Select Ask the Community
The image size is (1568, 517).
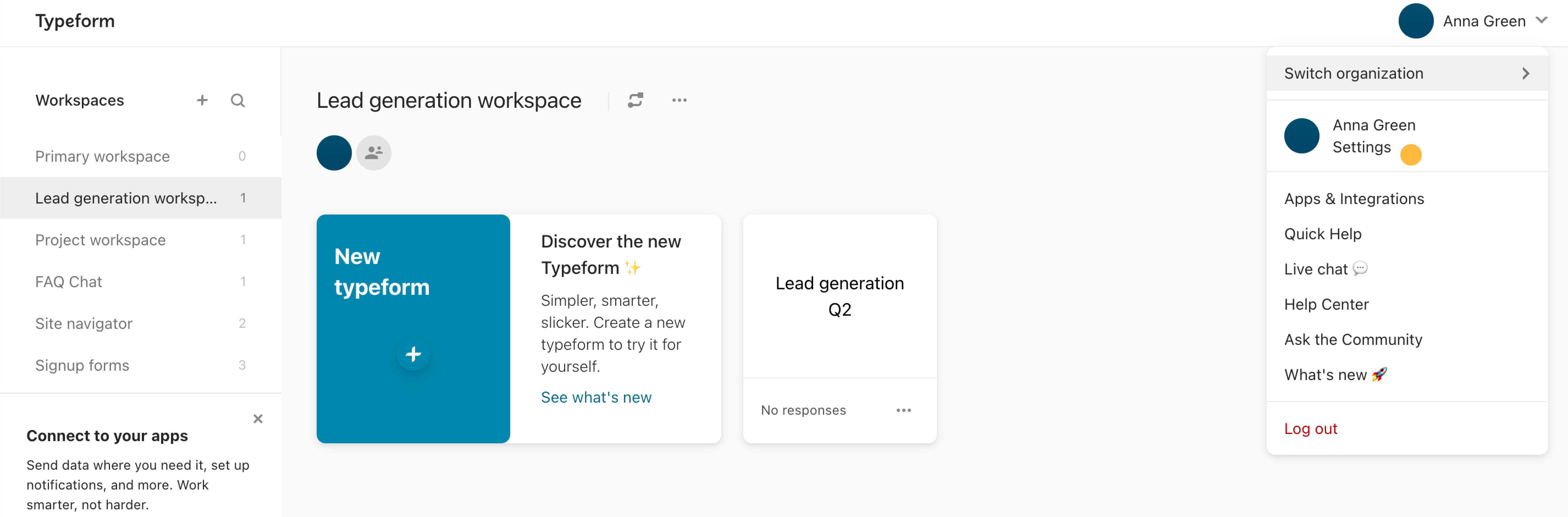click(1352, 340)
